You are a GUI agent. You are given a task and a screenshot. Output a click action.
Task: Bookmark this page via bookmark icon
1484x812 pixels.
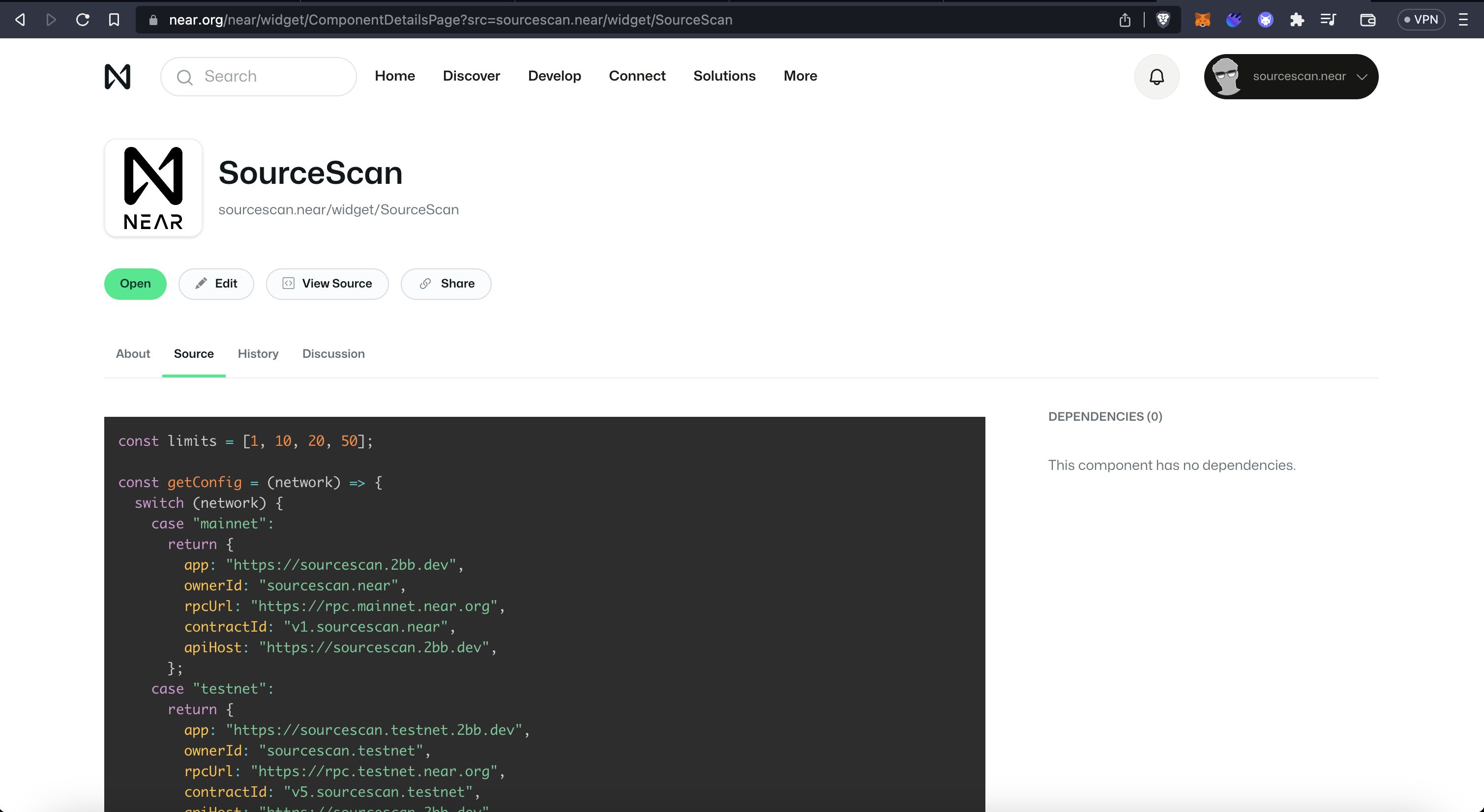(x=114, y=20)
